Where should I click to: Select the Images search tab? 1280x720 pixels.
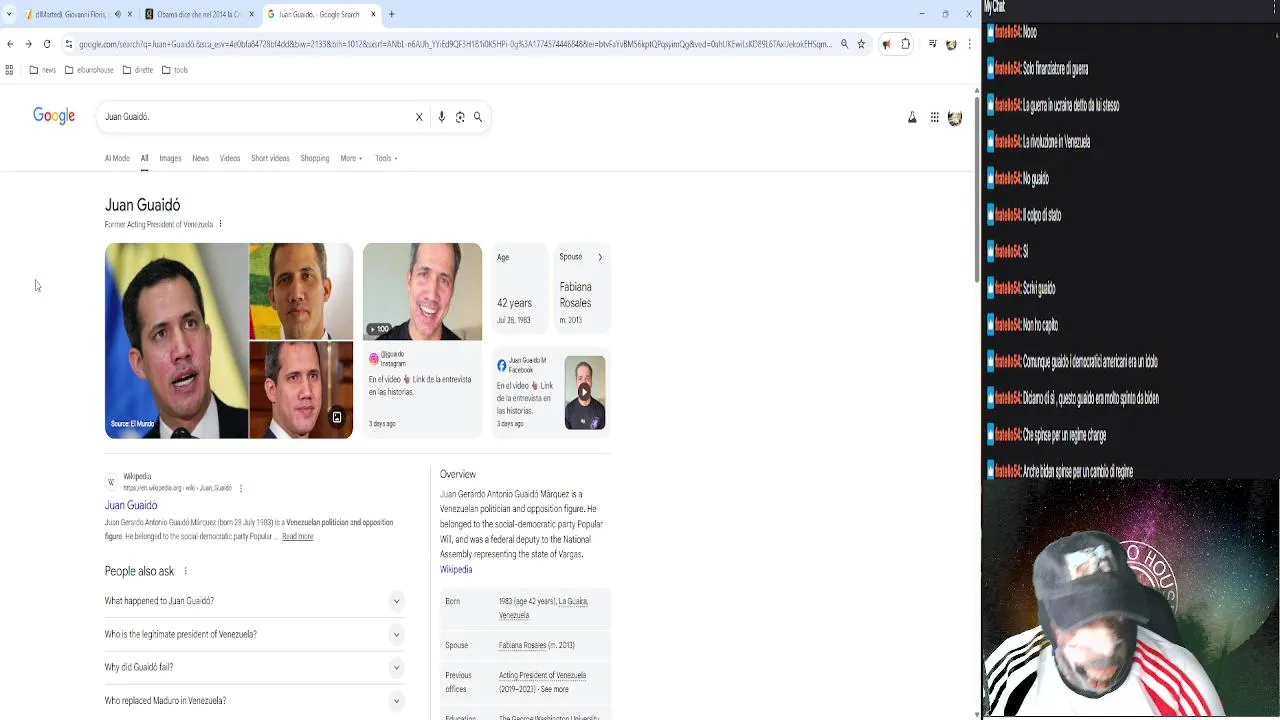pos(170,158)
